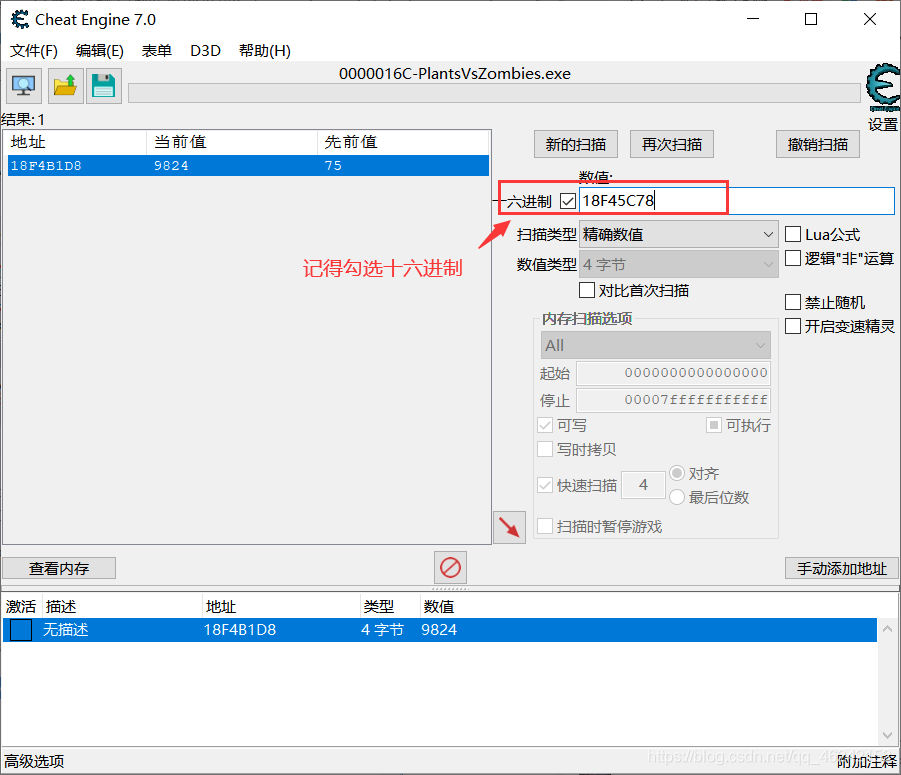901x775 pixels.
Task: Open the 扫描类型 dropdown
Action: 678,234
